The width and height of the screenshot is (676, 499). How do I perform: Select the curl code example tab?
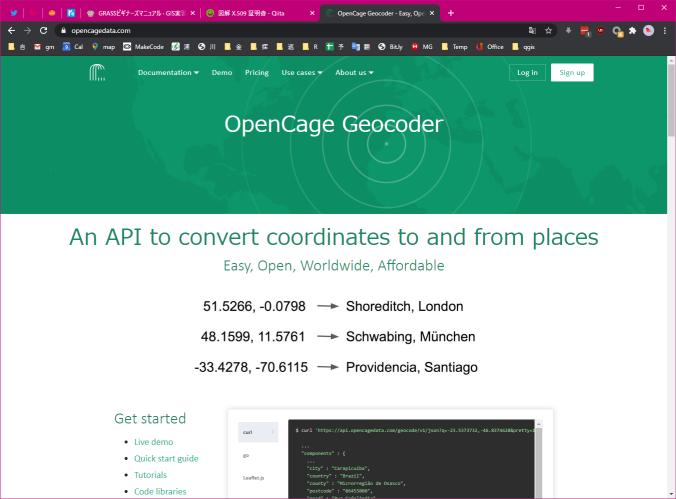point(249,432)
